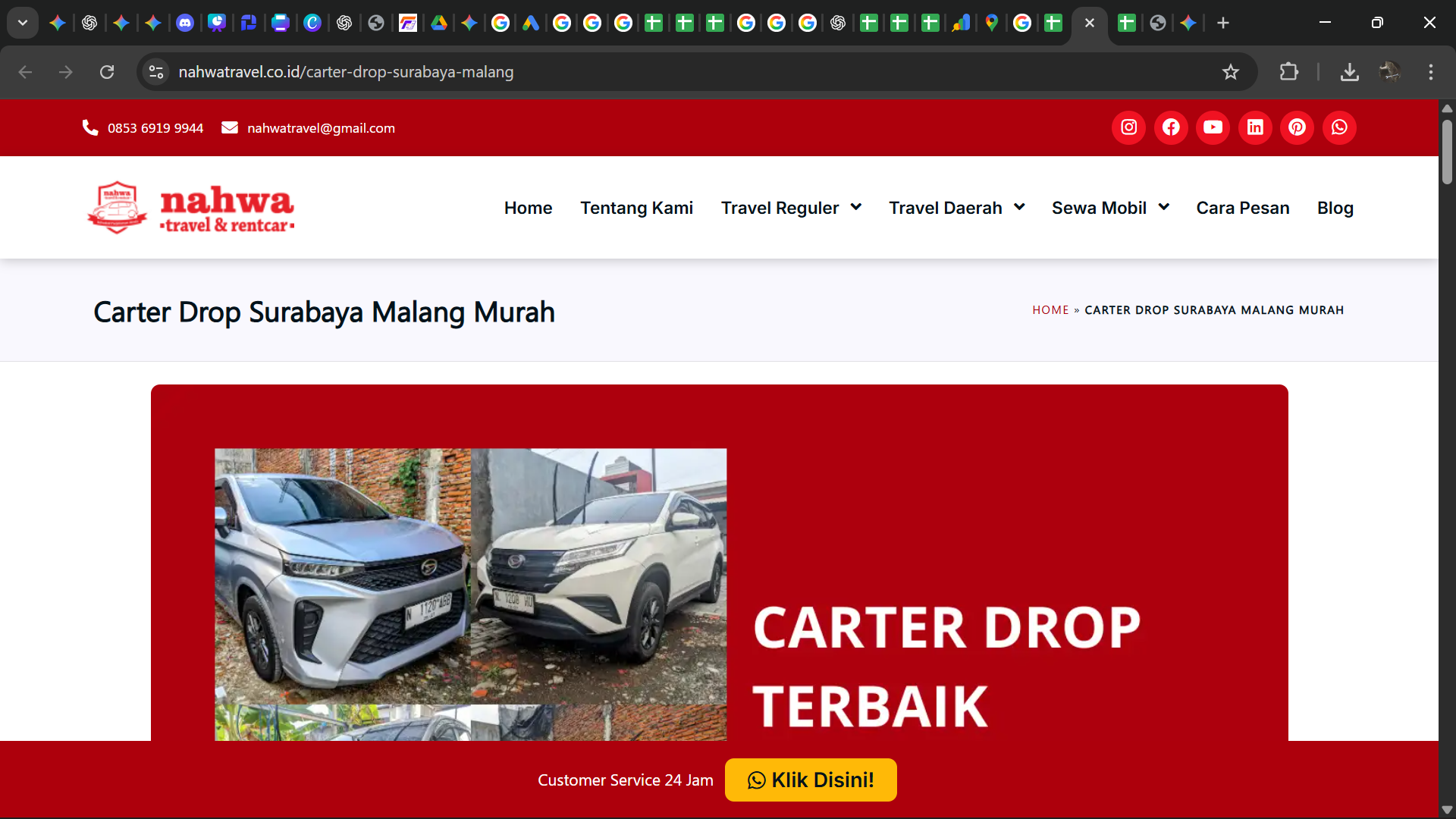Expand the Travel Daerah dropdown
This screenshot has width=1456, height=819.
(x=955, y=207)
